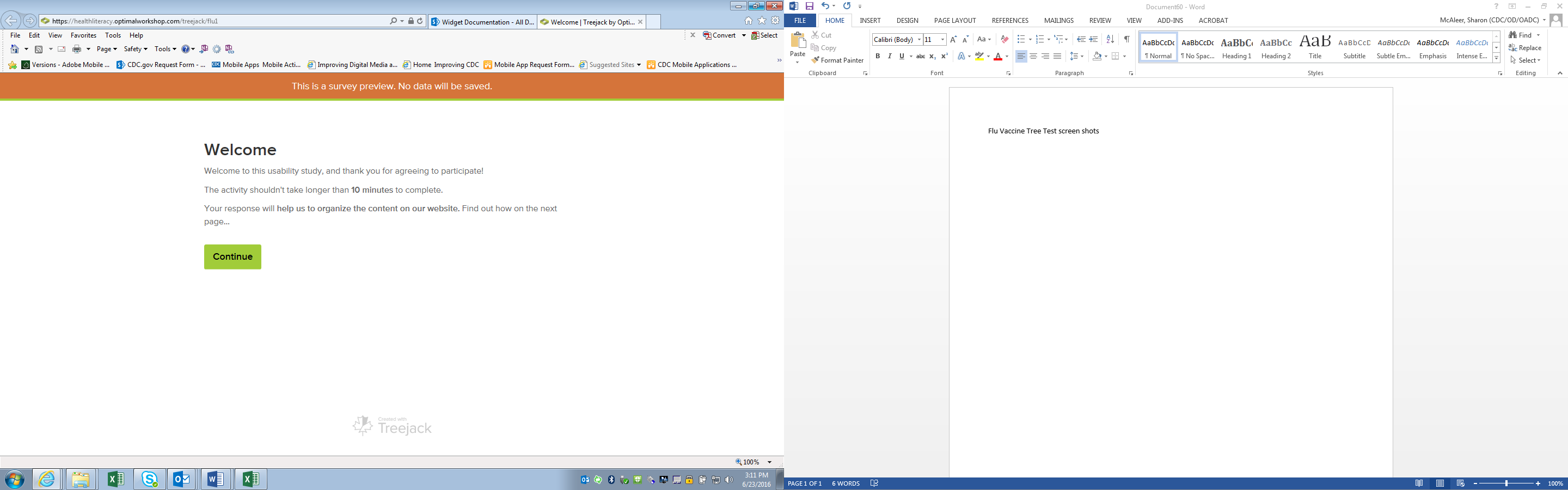Viewport: 1568px width, 490px height.
Task: Switch to the INSERT ribbon tab
Action: (870, 21)
